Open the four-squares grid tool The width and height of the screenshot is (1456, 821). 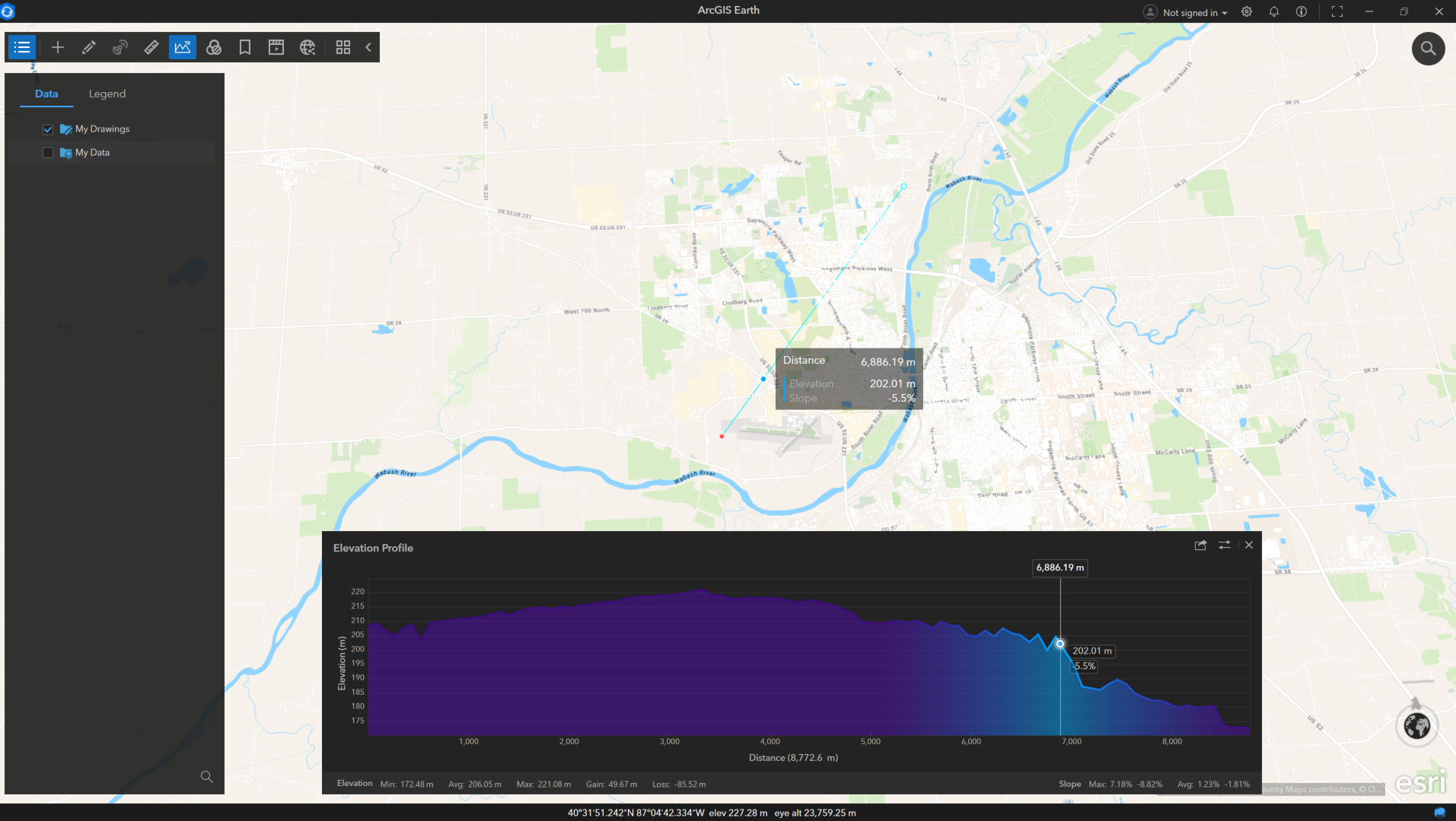pos(343,47)
